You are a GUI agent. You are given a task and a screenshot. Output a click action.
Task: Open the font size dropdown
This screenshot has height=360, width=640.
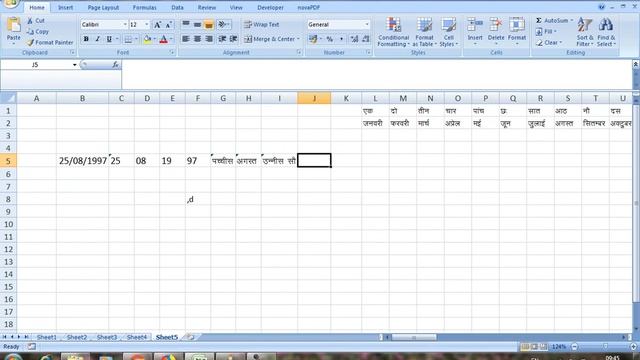[x=147, y=24]
